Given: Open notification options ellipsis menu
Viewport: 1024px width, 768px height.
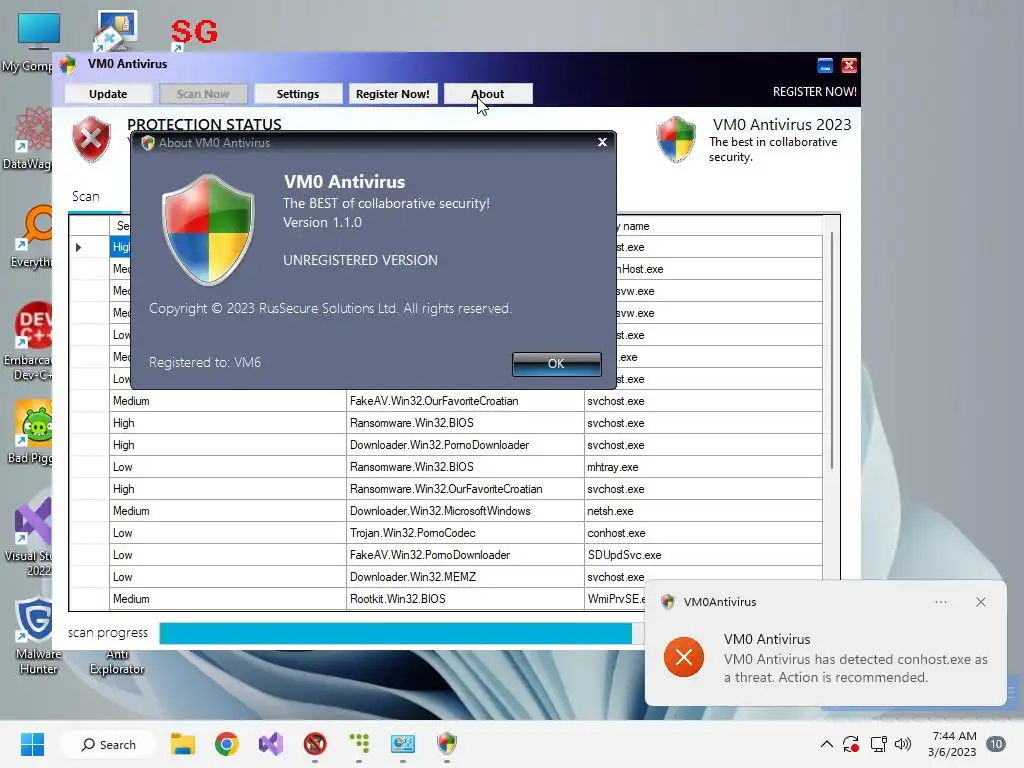Looking at the screenshot, I should click(940, 602).
